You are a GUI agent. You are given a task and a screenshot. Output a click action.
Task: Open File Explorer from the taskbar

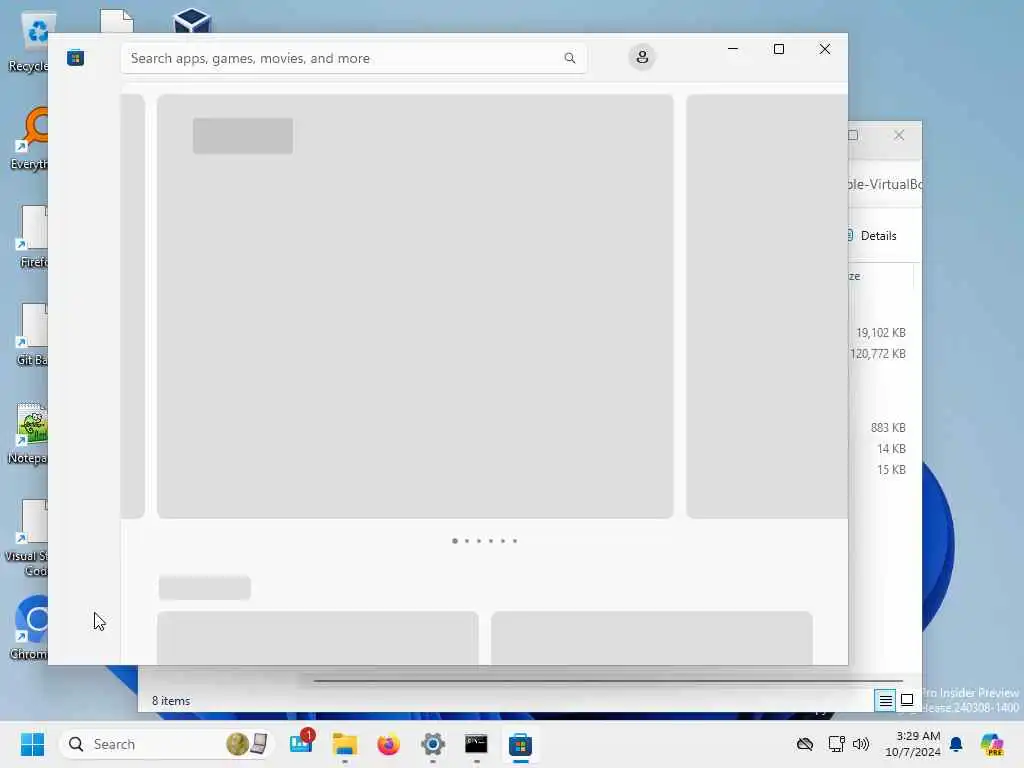(345, 744)
